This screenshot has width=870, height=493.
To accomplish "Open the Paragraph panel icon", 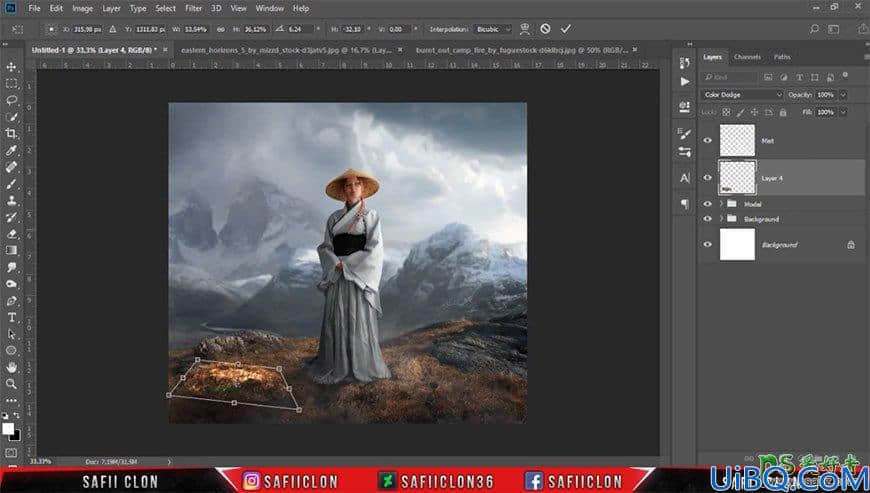I will click(685, 204).
